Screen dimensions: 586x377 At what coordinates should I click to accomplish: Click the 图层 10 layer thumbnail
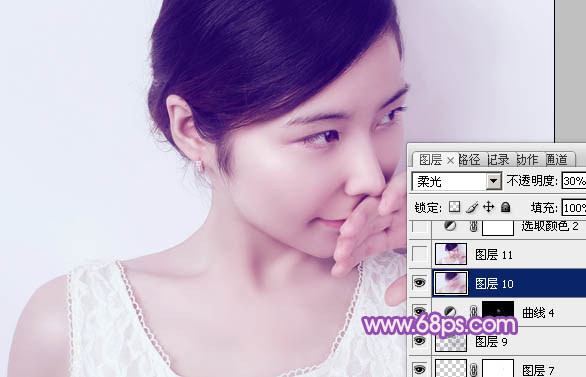451,282
